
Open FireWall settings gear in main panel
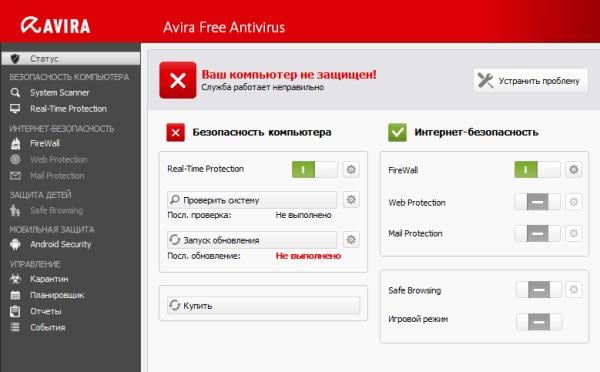(x=574, y=169)
